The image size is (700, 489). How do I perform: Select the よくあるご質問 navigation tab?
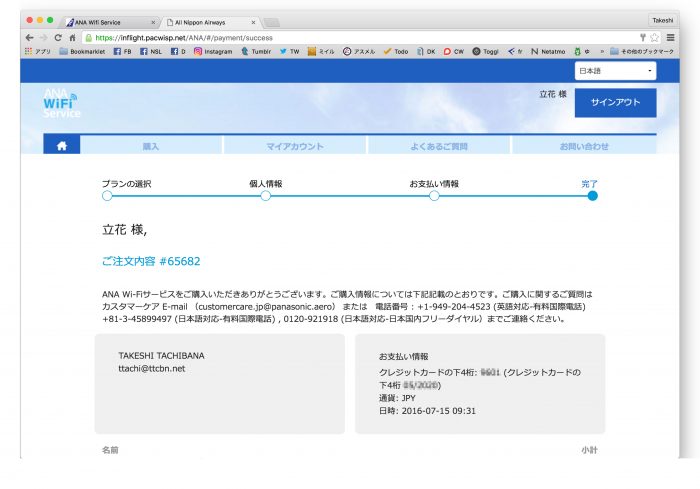coord(439,146)
